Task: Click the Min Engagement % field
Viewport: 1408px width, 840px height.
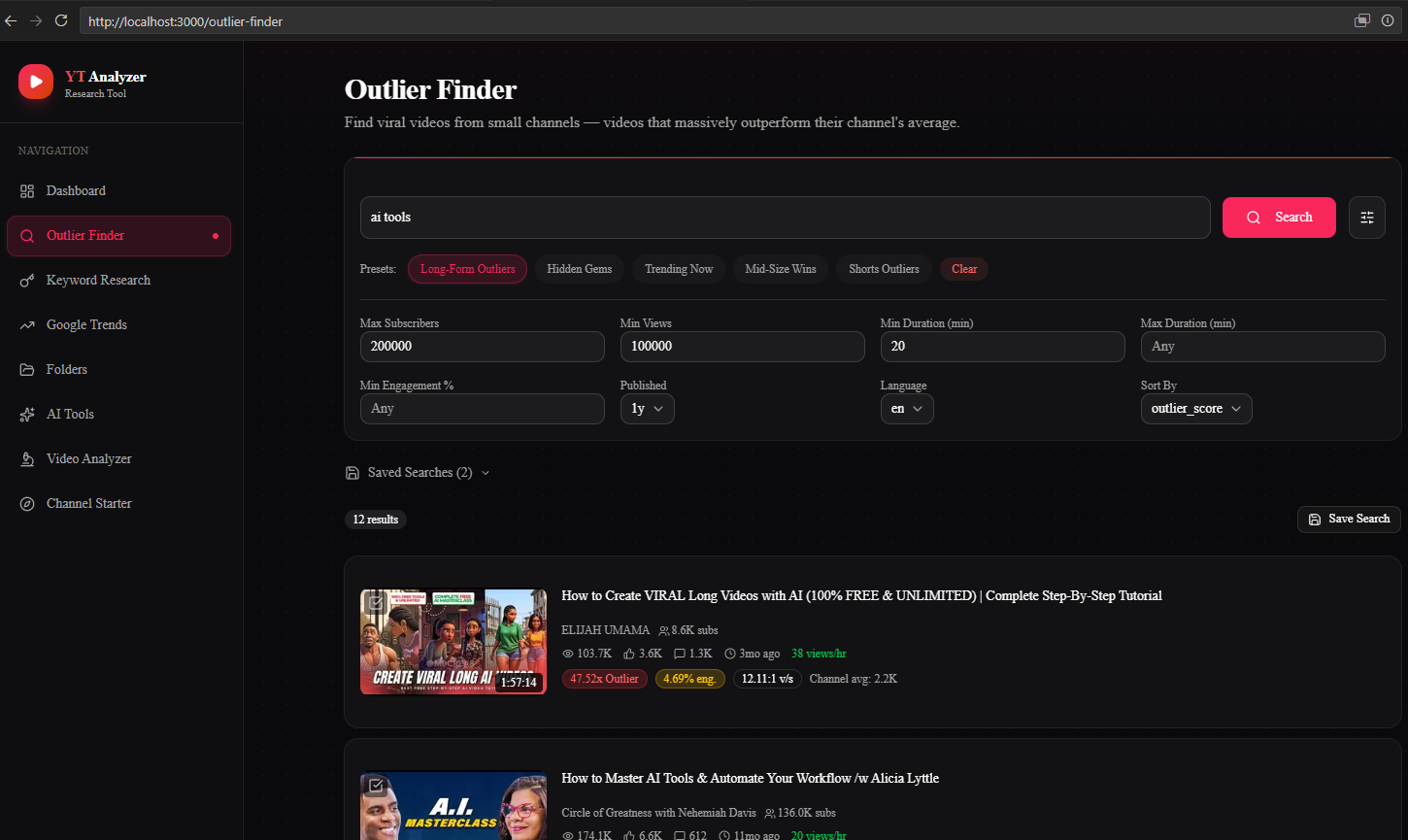Action: coord(482,409)
